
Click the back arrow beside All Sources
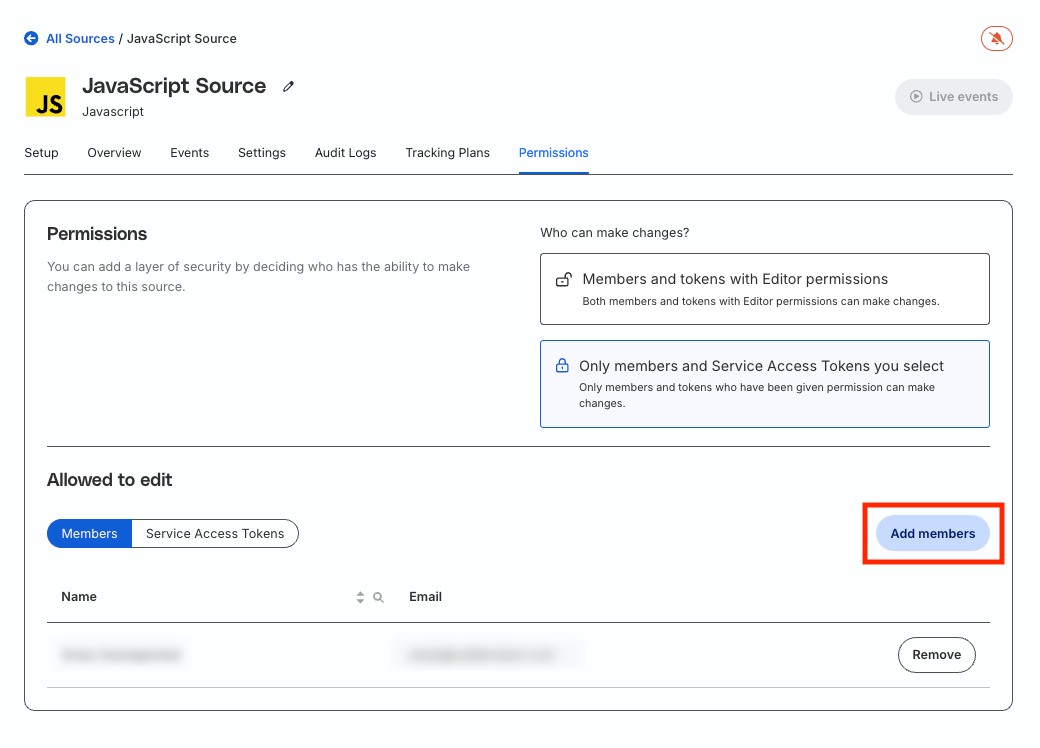[x=31, y=38]
